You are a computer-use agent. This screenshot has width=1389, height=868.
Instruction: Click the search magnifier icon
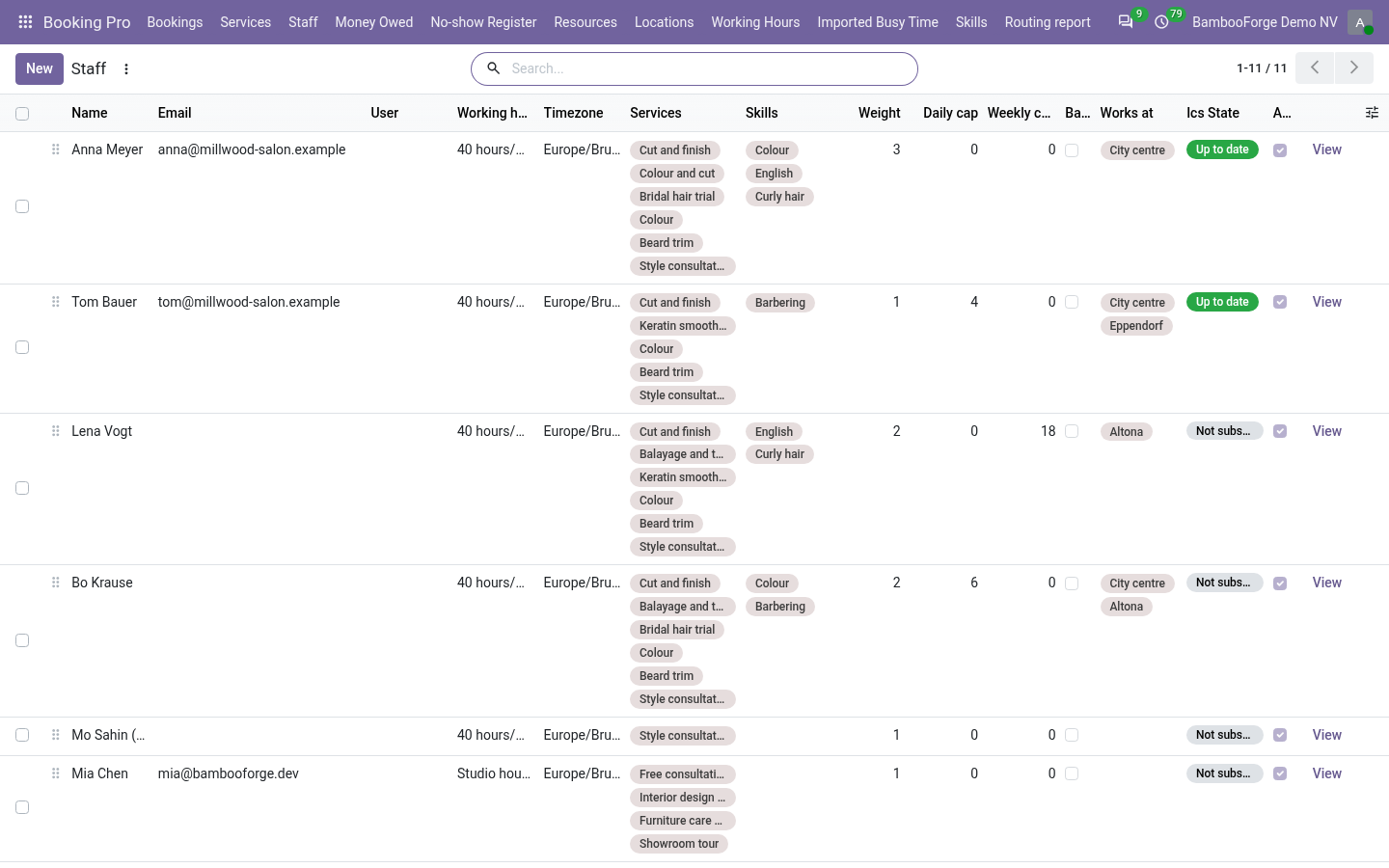(x=493, y=68)
